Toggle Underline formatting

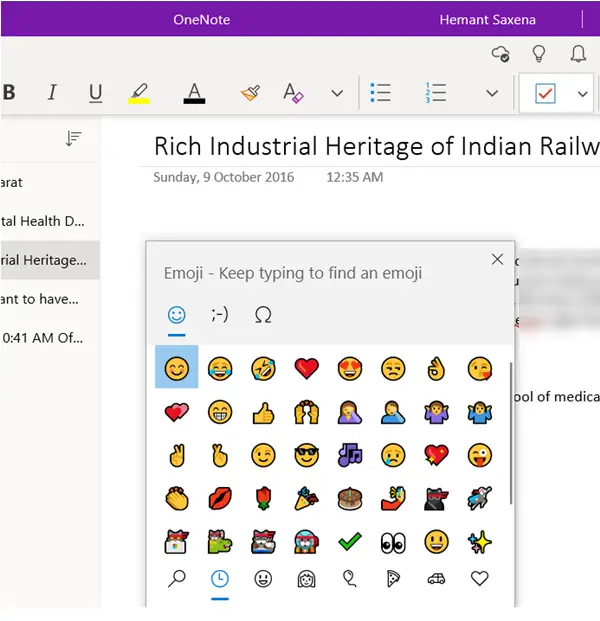pyautogui.click(x=95, y=93)
